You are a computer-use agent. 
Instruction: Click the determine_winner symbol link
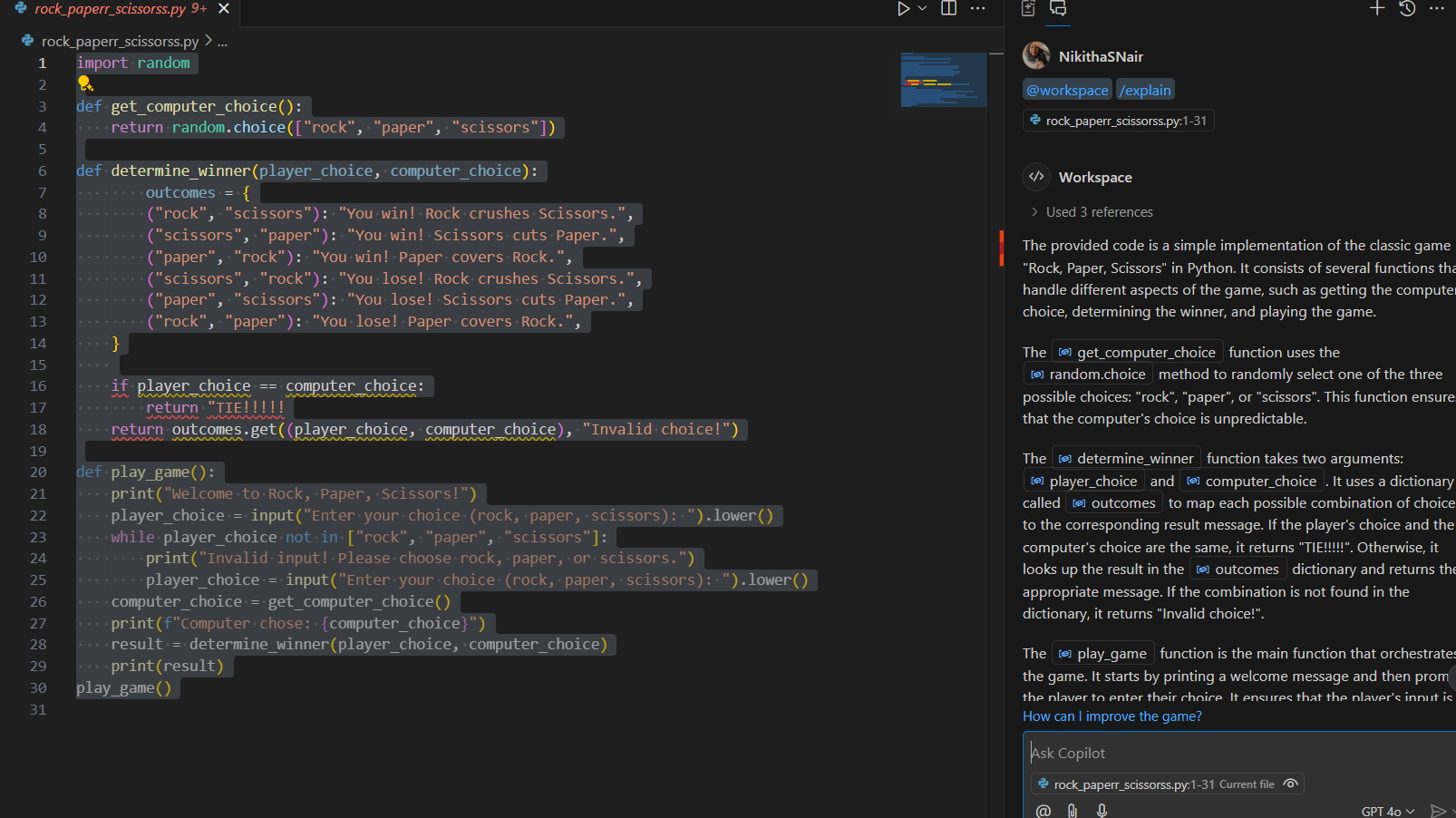pos(1126,459)
